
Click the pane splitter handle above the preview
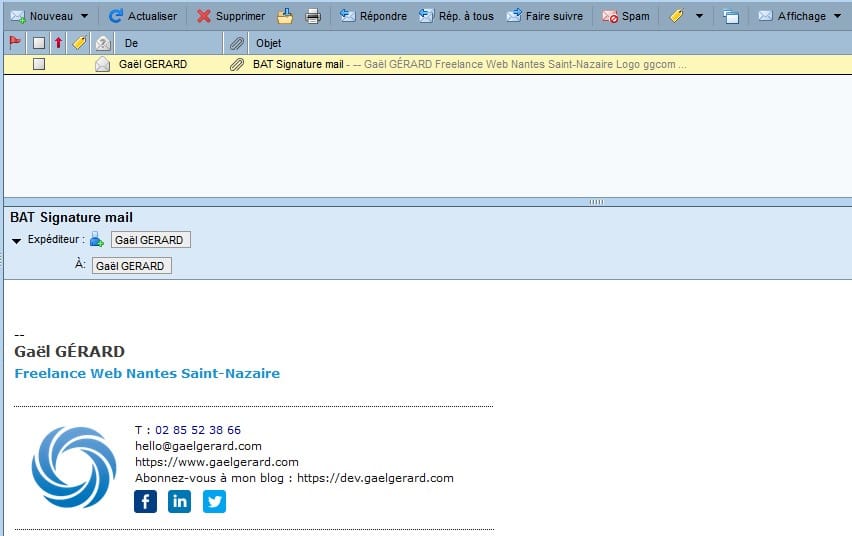click(596, 202)
